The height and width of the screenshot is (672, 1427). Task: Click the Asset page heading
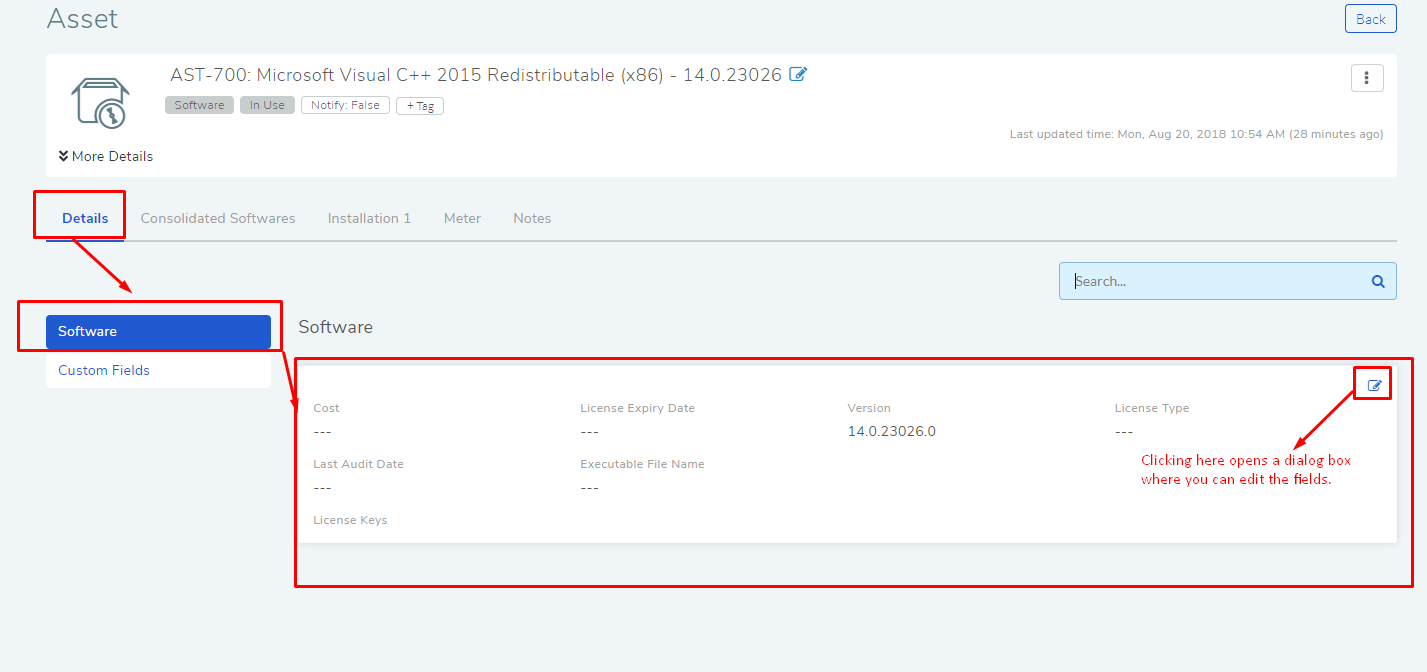coord(82,18)
